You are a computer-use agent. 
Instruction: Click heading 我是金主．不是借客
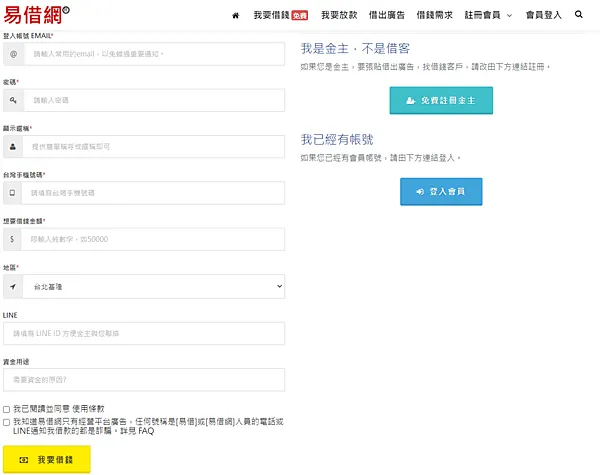tap(355, 49)
